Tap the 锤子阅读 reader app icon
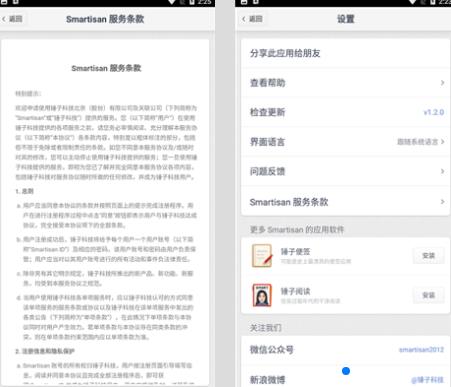This screenshot has width=451, height=387. click(x=262, y=295)
